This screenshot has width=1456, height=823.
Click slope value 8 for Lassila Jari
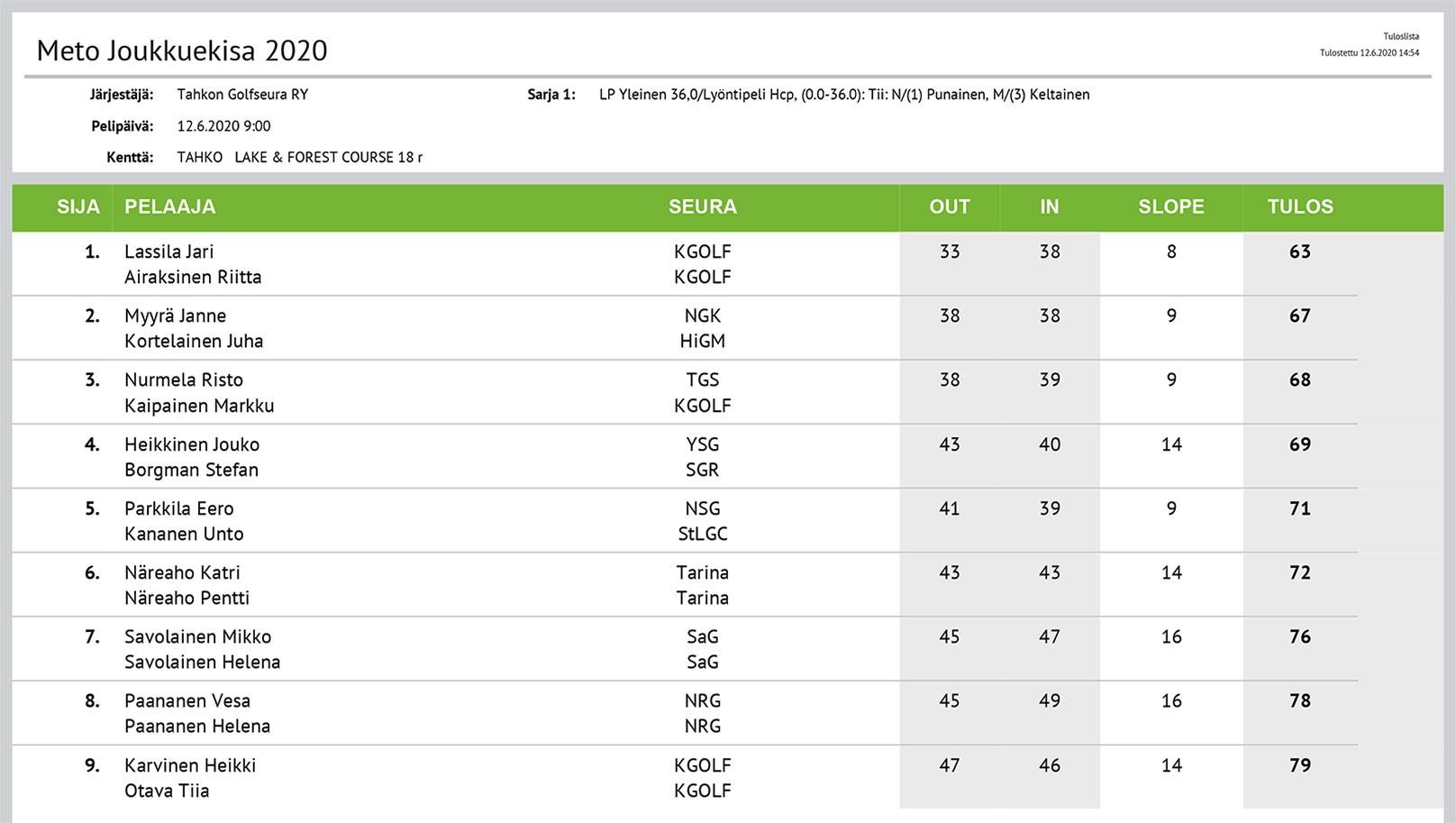(1171, 251)
